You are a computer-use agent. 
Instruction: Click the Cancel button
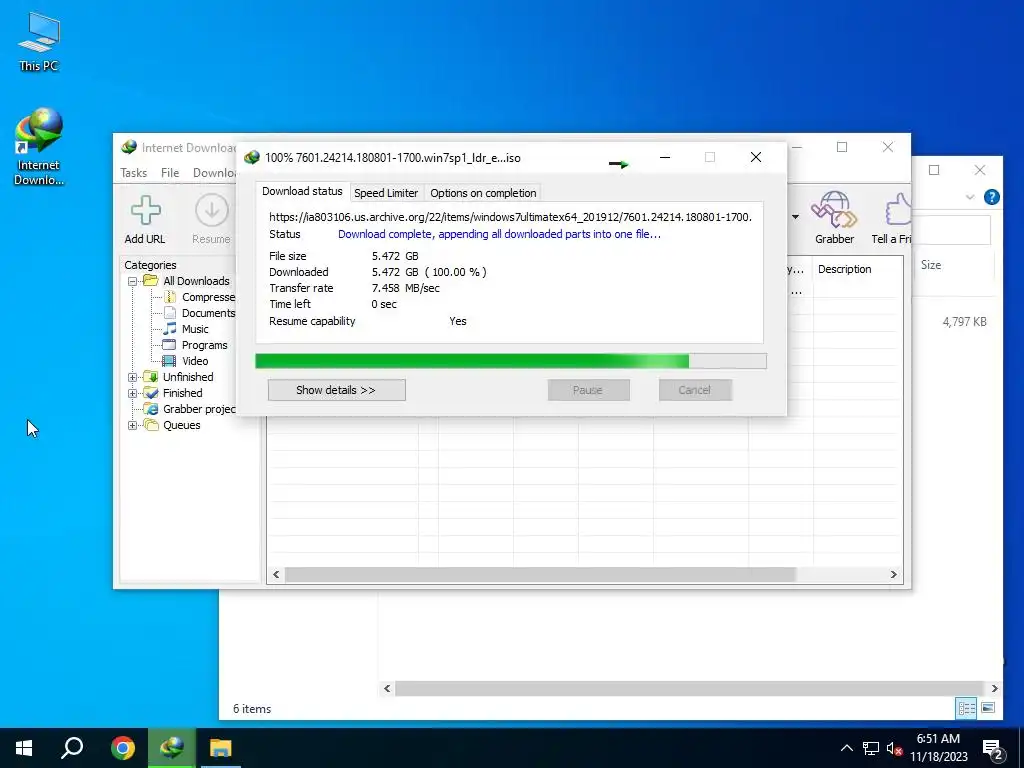pos(695,390)
